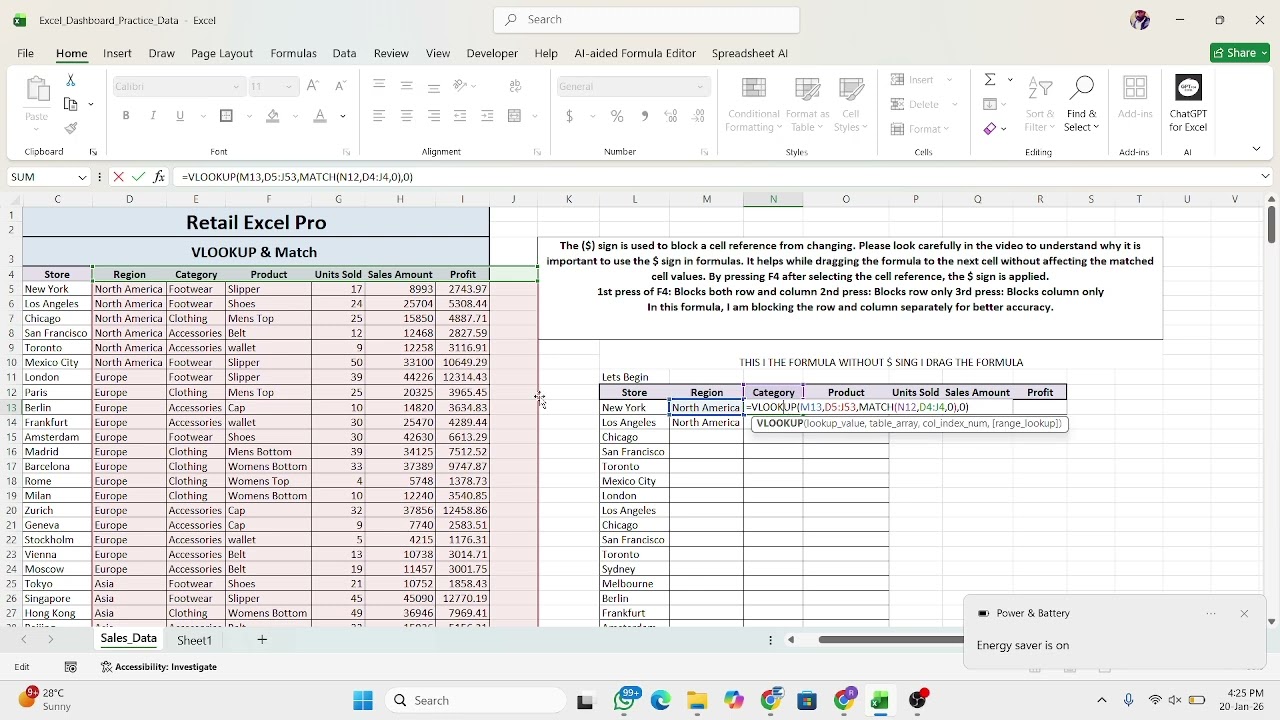Toggle Italic formatting
Screen dimensions: 1280x720
pyautogui.click(x=153, y=116)
